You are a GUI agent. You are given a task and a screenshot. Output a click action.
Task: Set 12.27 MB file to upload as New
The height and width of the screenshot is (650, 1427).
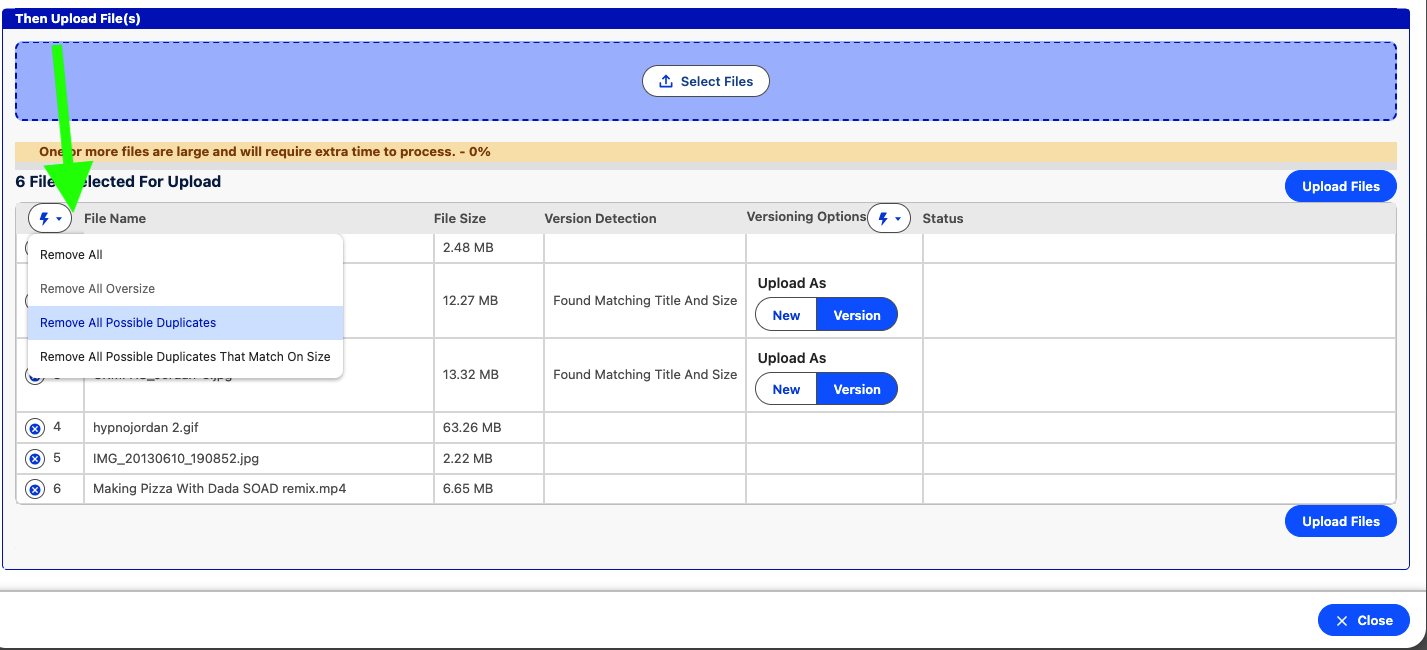coord(786,315)
